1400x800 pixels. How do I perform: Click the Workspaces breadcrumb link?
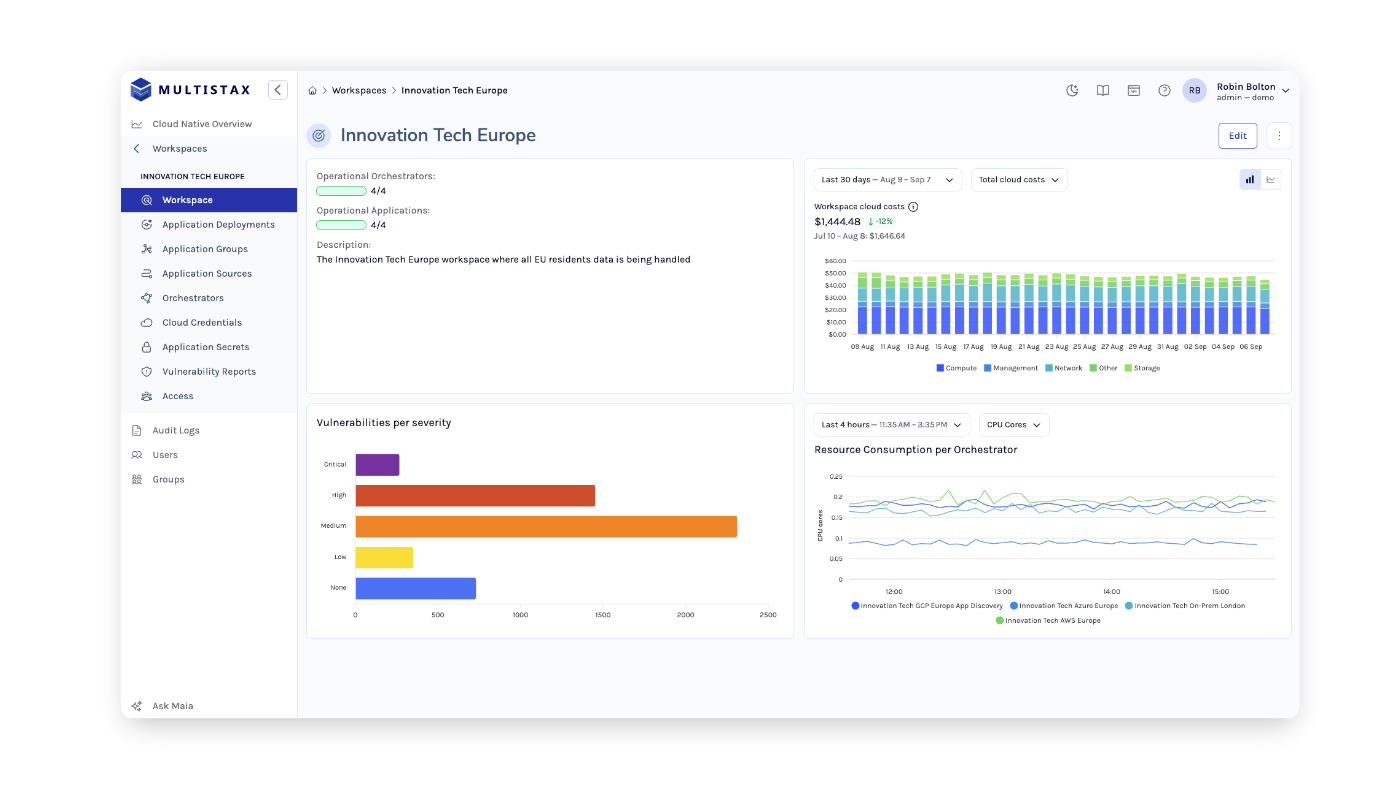coord(359,91)
